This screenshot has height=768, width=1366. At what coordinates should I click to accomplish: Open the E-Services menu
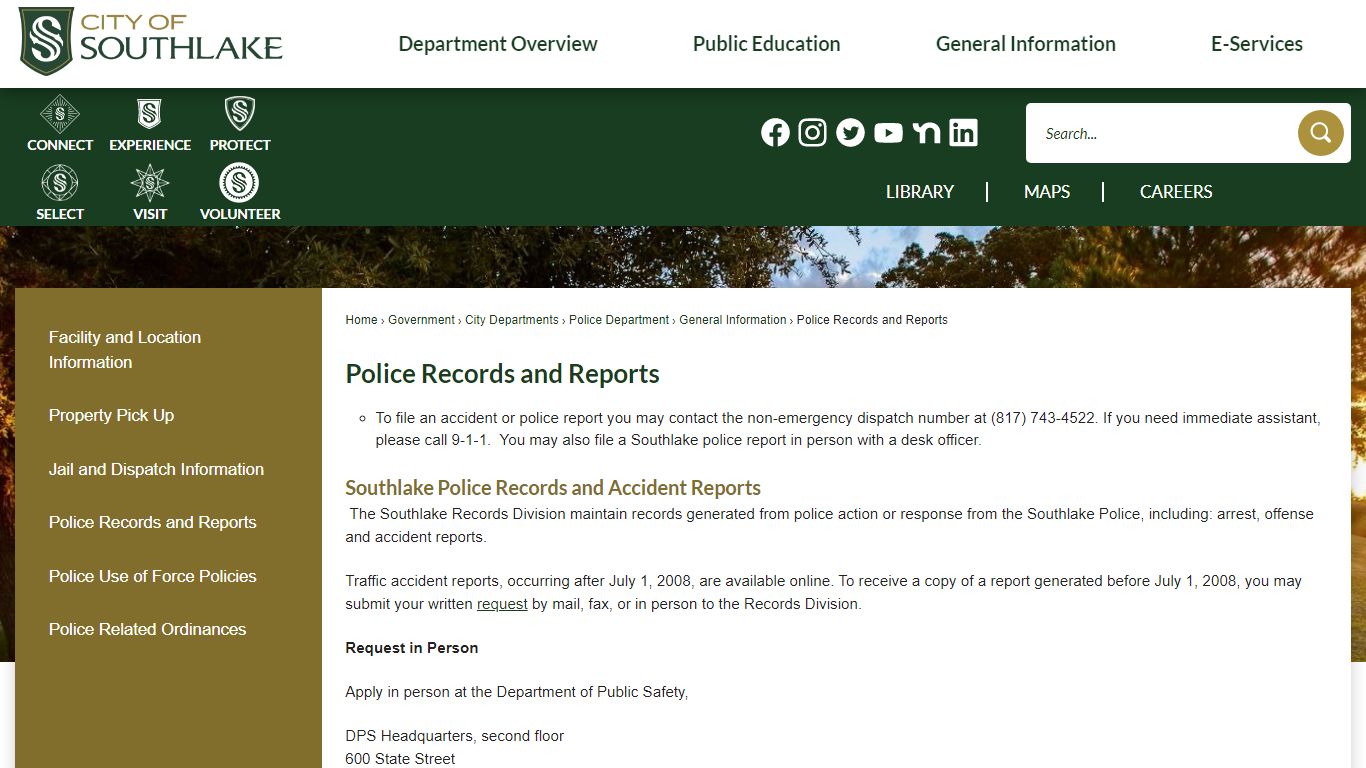(1257, 44)
